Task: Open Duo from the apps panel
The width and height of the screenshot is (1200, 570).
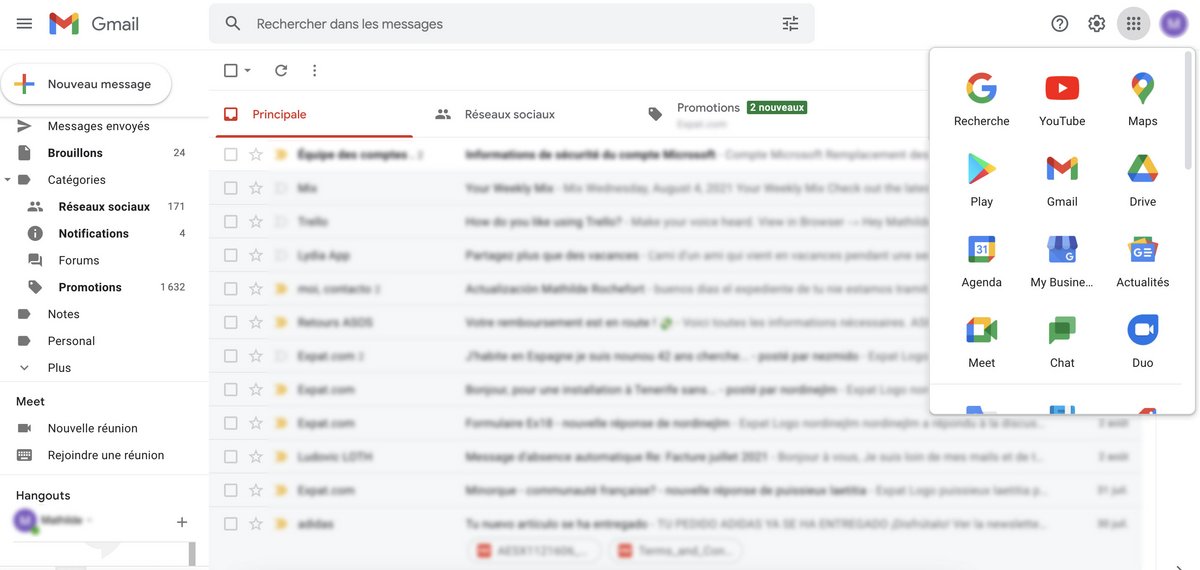Action: 1142,343
